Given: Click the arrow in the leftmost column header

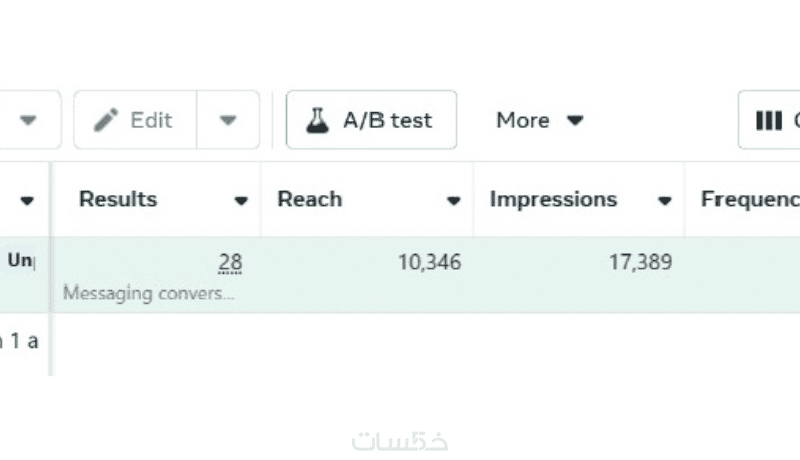Looking at the screenshot, I should [x=27, y=201].
